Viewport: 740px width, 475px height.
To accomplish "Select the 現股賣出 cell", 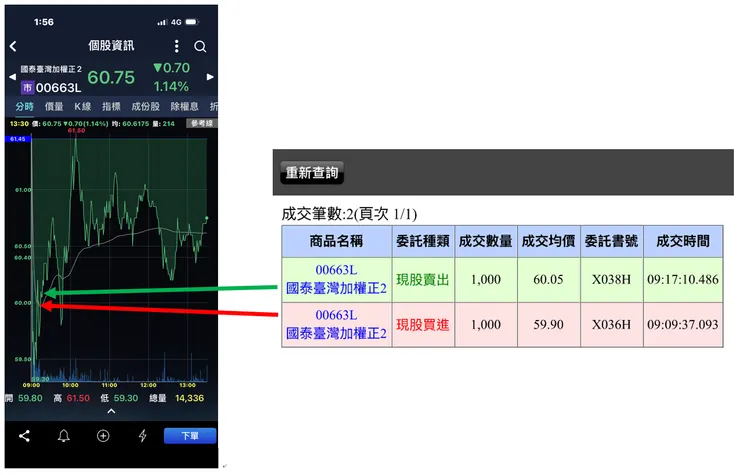I will 422,280.
